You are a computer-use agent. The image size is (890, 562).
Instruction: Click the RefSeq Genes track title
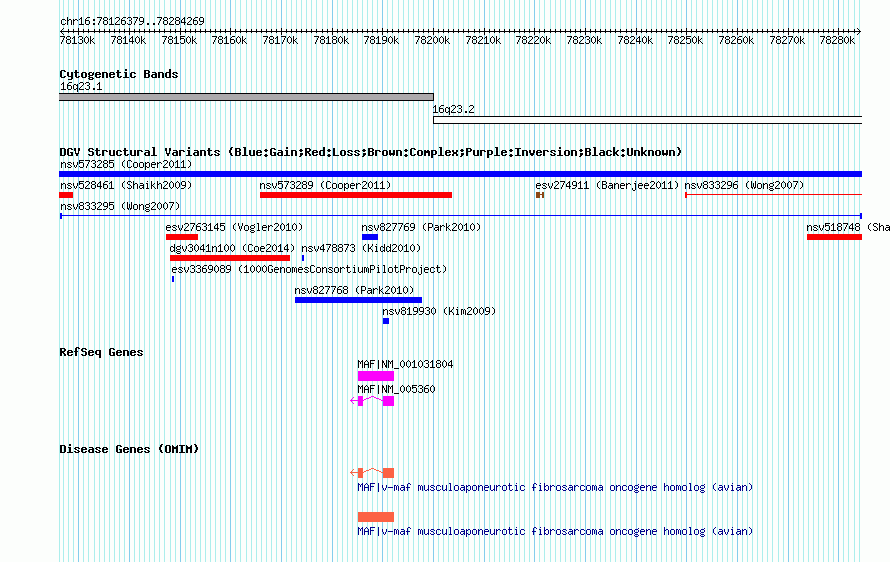[101, 352]
